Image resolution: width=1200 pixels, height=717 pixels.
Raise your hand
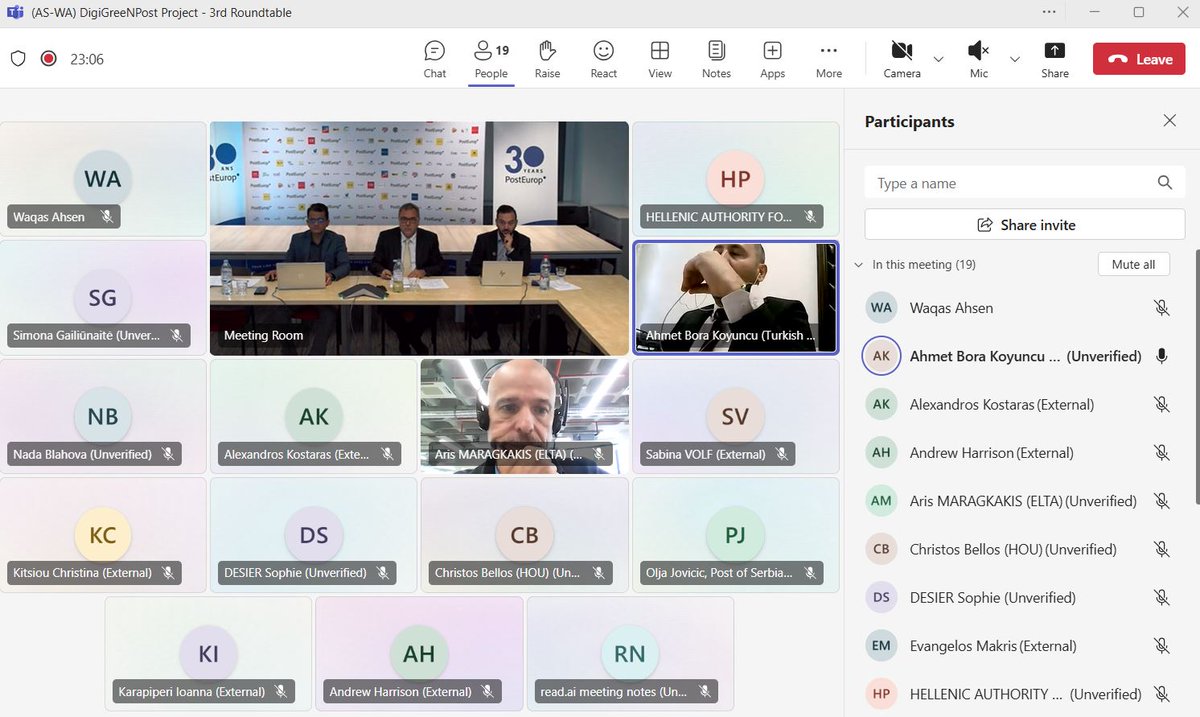coord(547,58)
